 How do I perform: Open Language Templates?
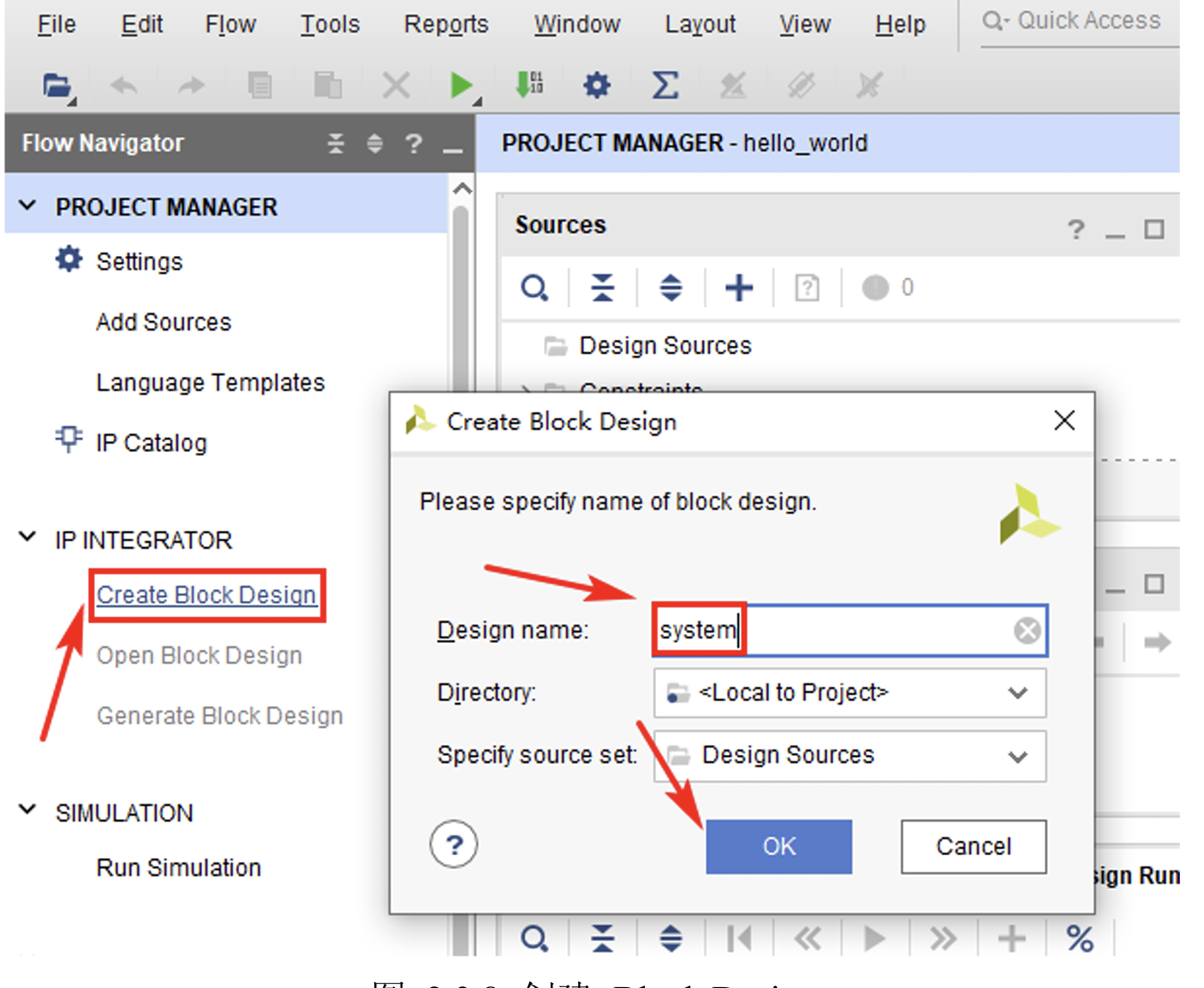tap(210, 383)
